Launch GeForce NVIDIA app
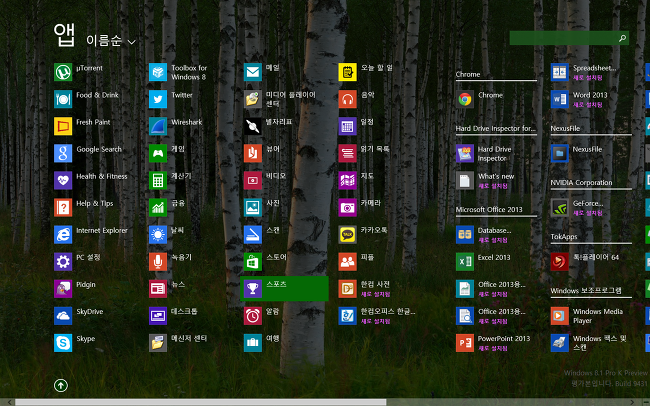Image resolution: width=650 pixels, height=406 pixels. click(x=560, y=207)
